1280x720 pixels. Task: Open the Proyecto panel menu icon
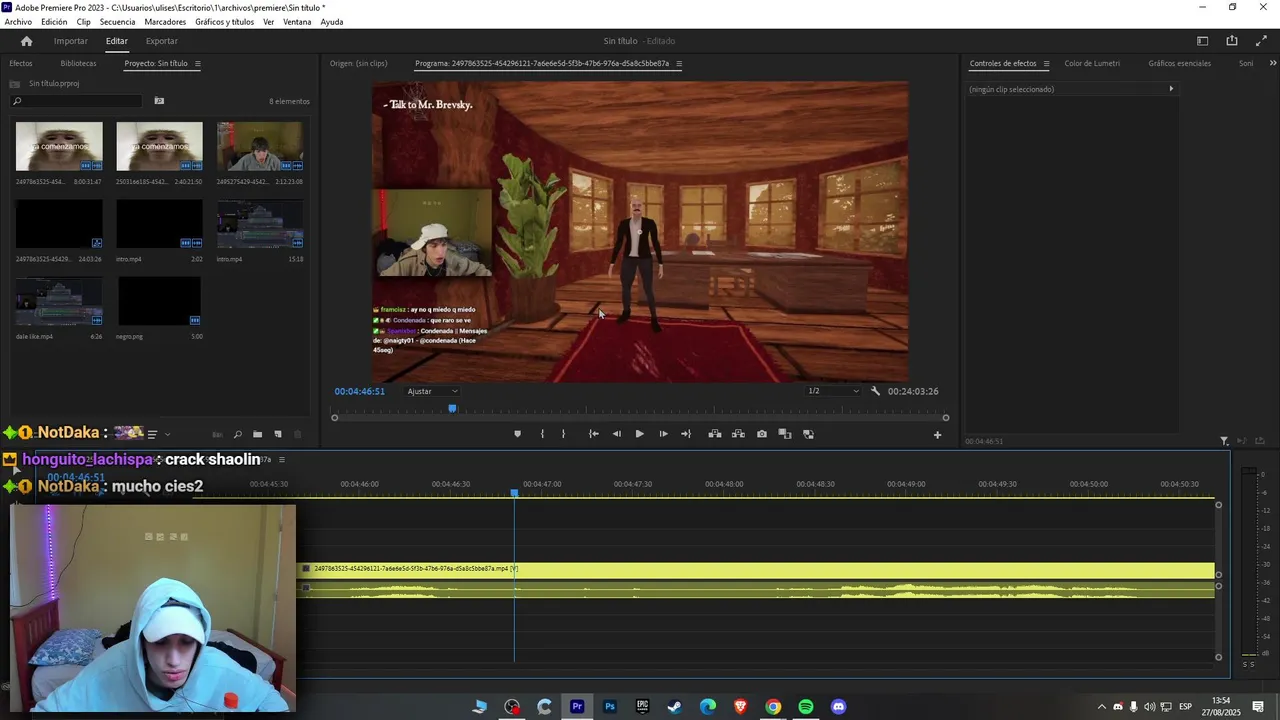coord(197,64)
